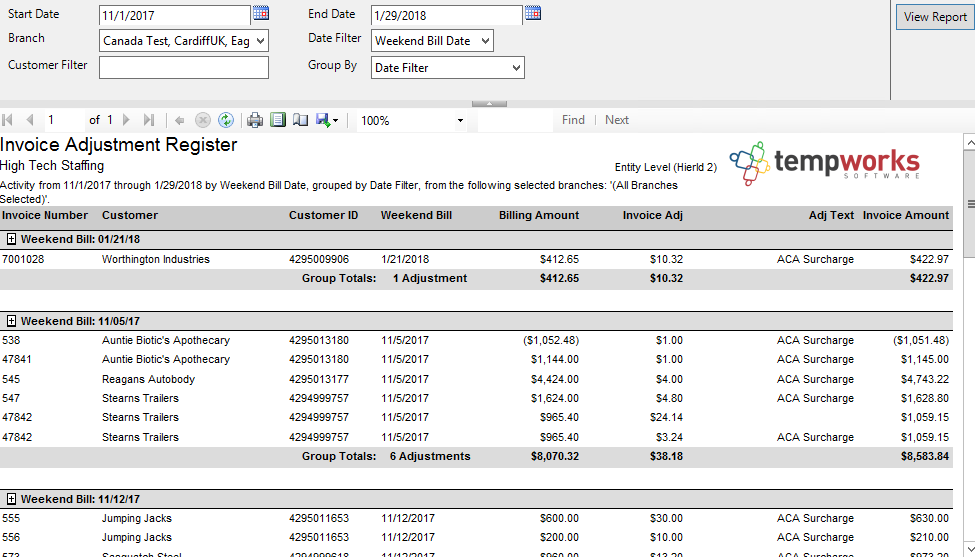
Task: Click the stop rendering icon
Action: 203,120
